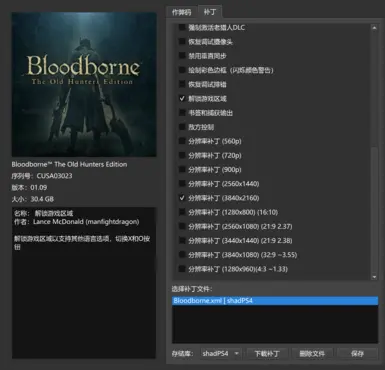Screen dimensions: 385x370
Task: Switch to the 作弊码 (cheats) tab
Action: (x=182, y=12)
